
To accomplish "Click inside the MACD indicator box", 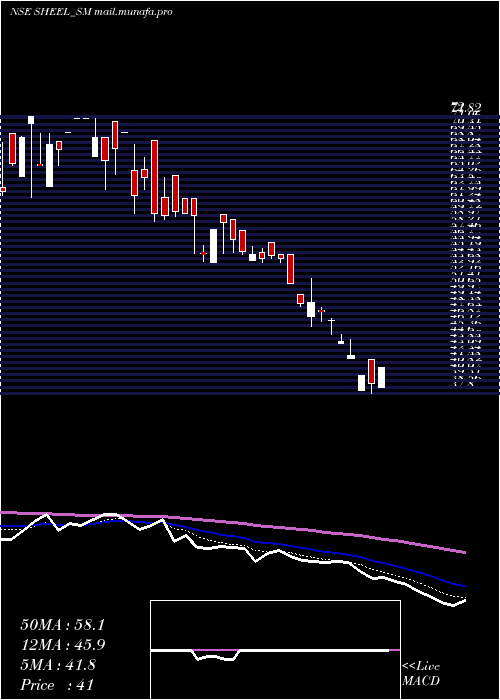I will point(275,650).
